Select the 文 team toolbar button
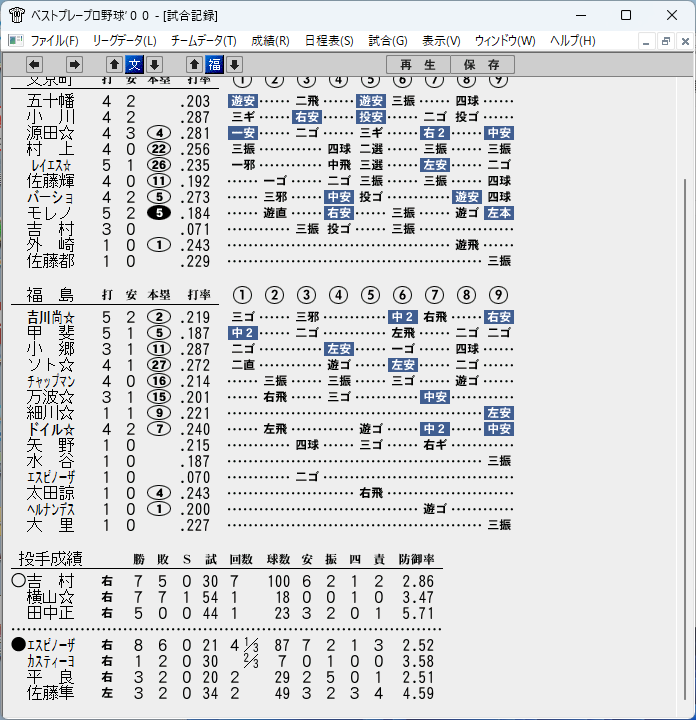Screen dimensions: 696x720 tap(135, 65)
